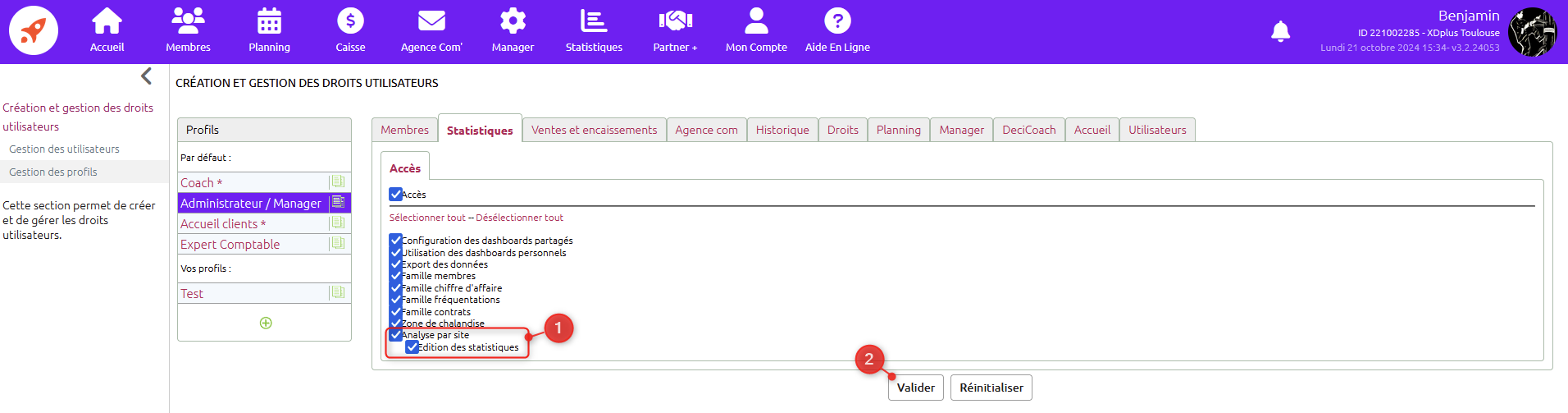Toggle the Analyse par site checkbox
Screen dimensions: 1568x413
396,335
